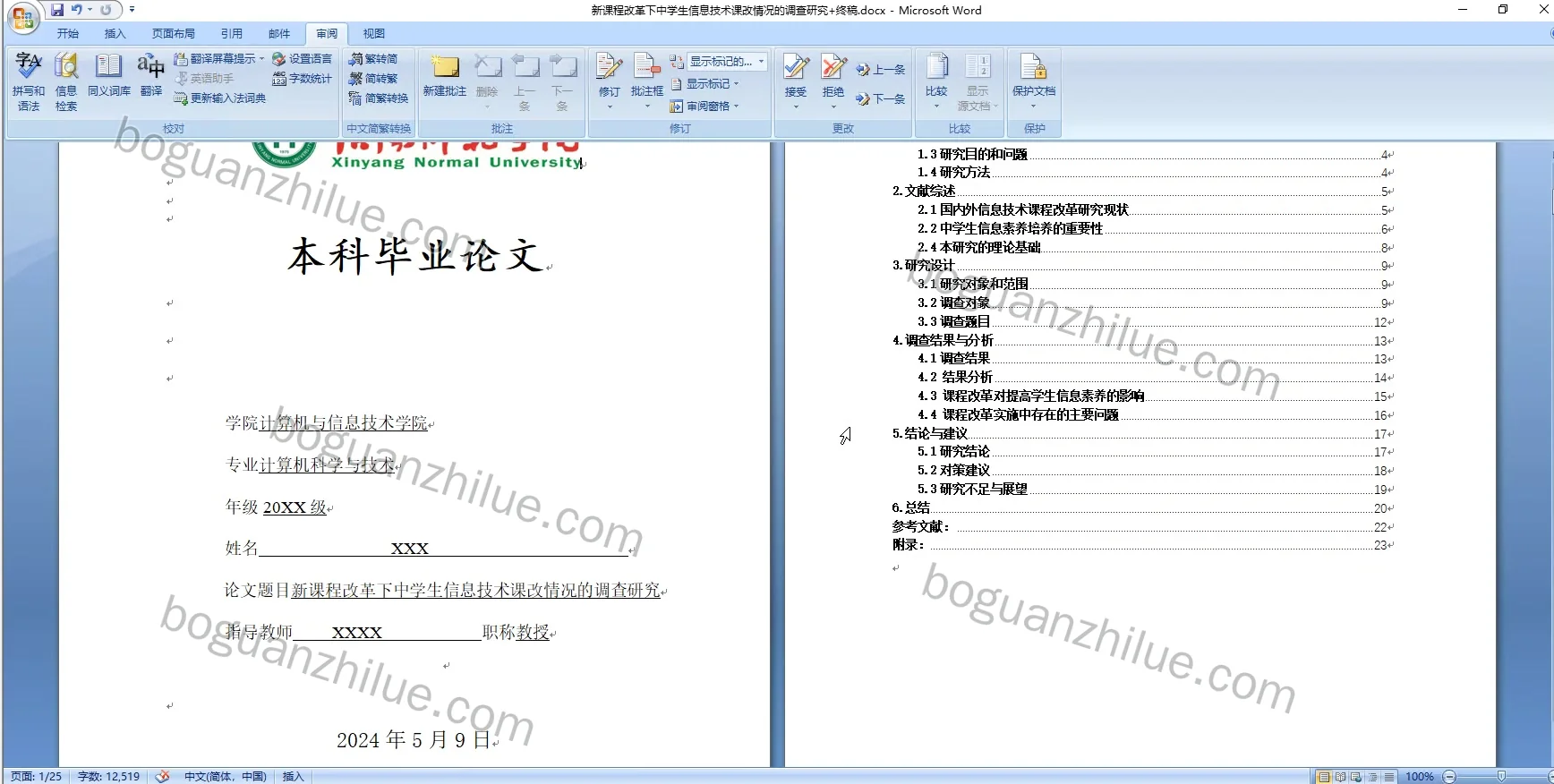Image resolution: width=1554 pixels, height=784 pixels.
Task: Switch to full screen reading view
Action: point(1340,777)
